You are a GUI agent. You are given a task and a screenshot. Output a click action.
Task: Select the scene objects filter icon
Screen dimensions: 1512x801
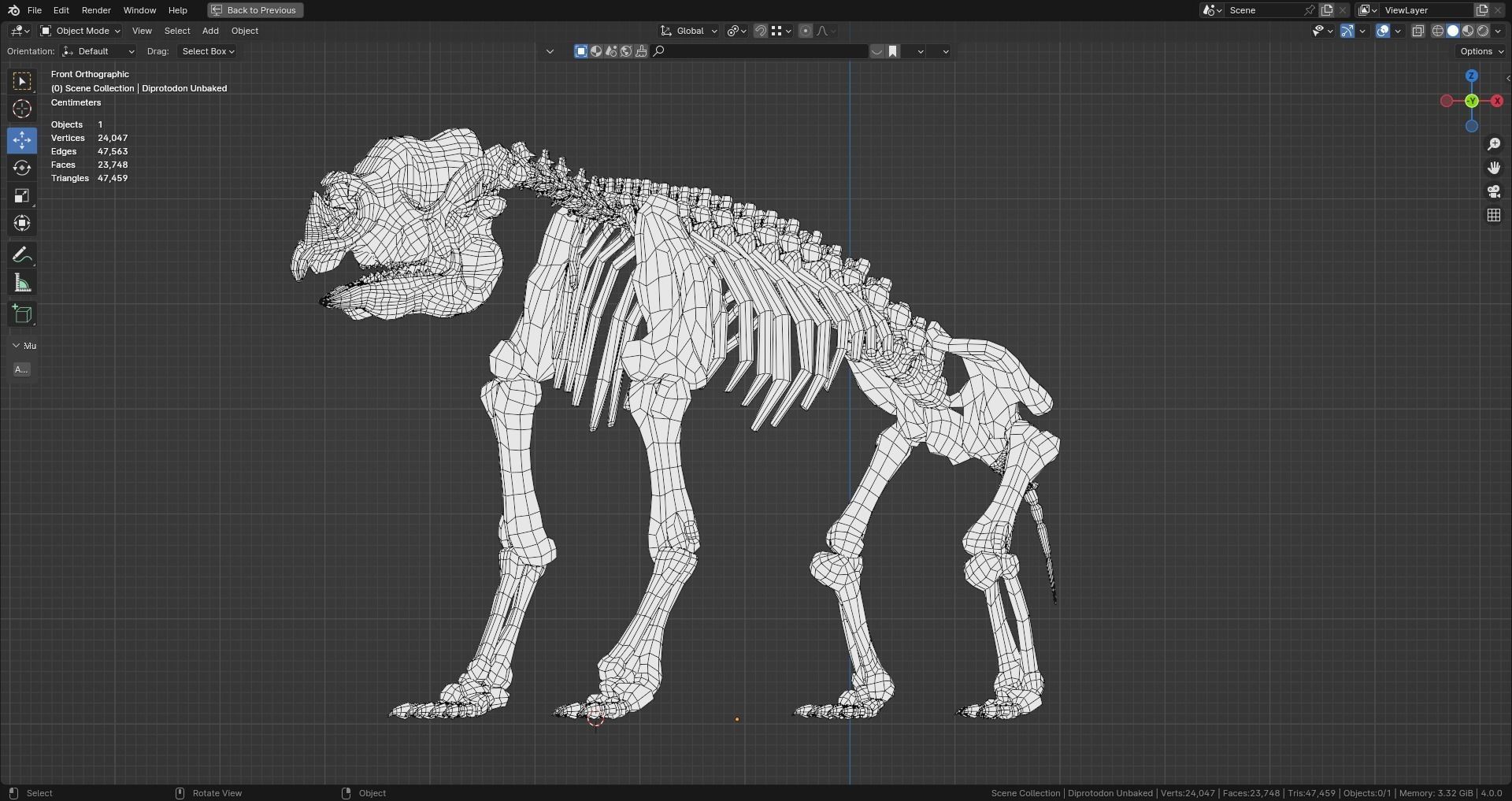point(611,51)
